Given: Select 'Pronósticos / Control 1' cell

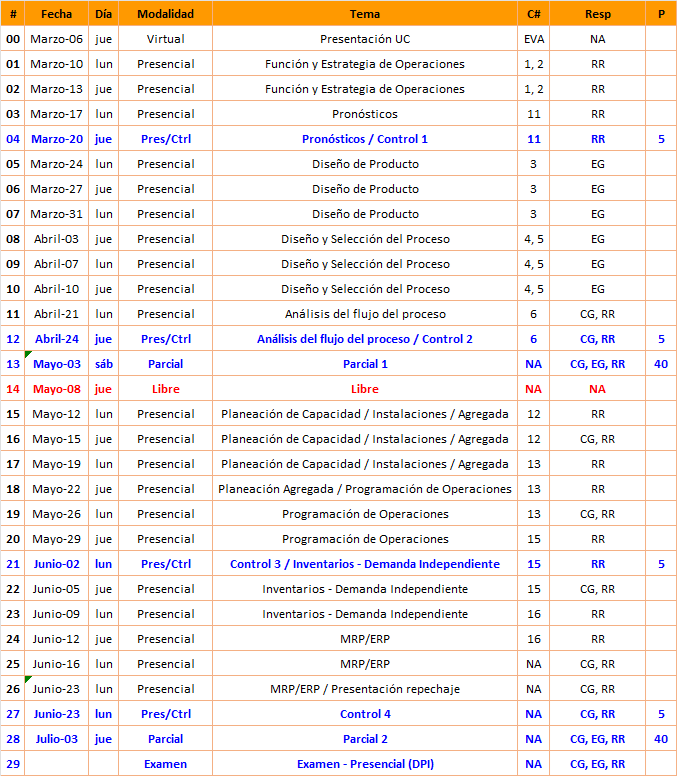Looking at the screenshot, I should coord(365,139).
